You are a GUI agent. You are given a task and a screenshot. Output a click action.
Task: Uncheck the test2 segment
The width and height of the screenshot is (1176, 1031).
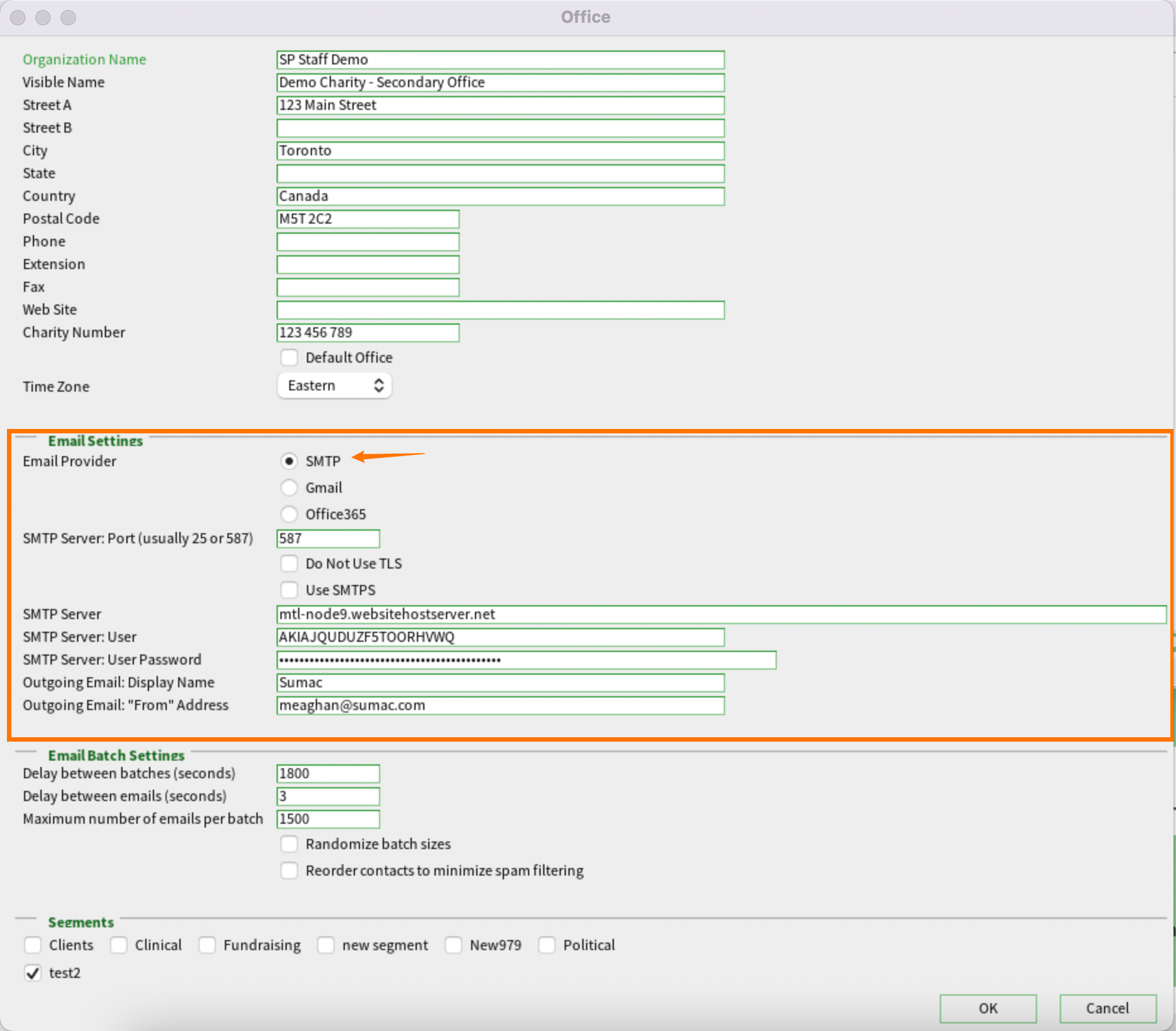tap(33, 973)
